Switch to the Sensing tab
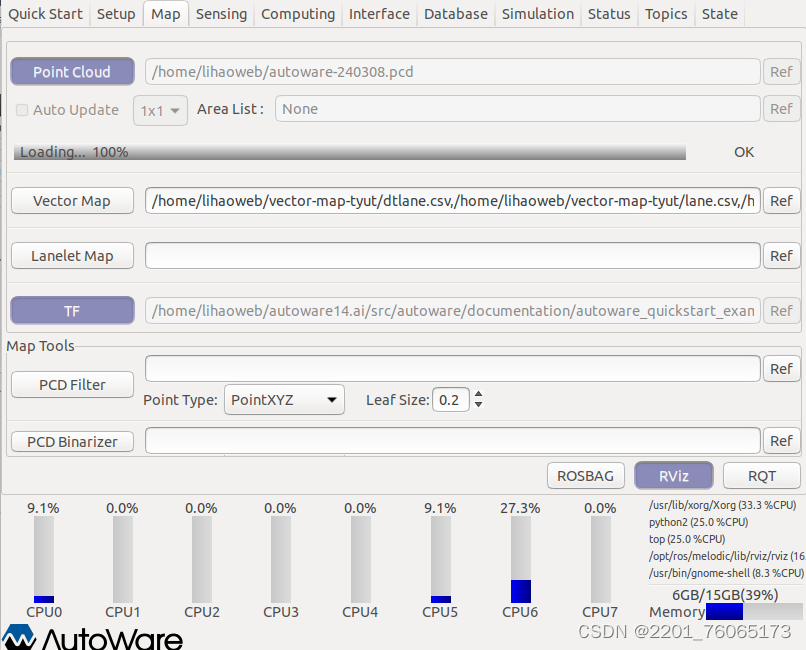806x650 pixels. (221, 14)
